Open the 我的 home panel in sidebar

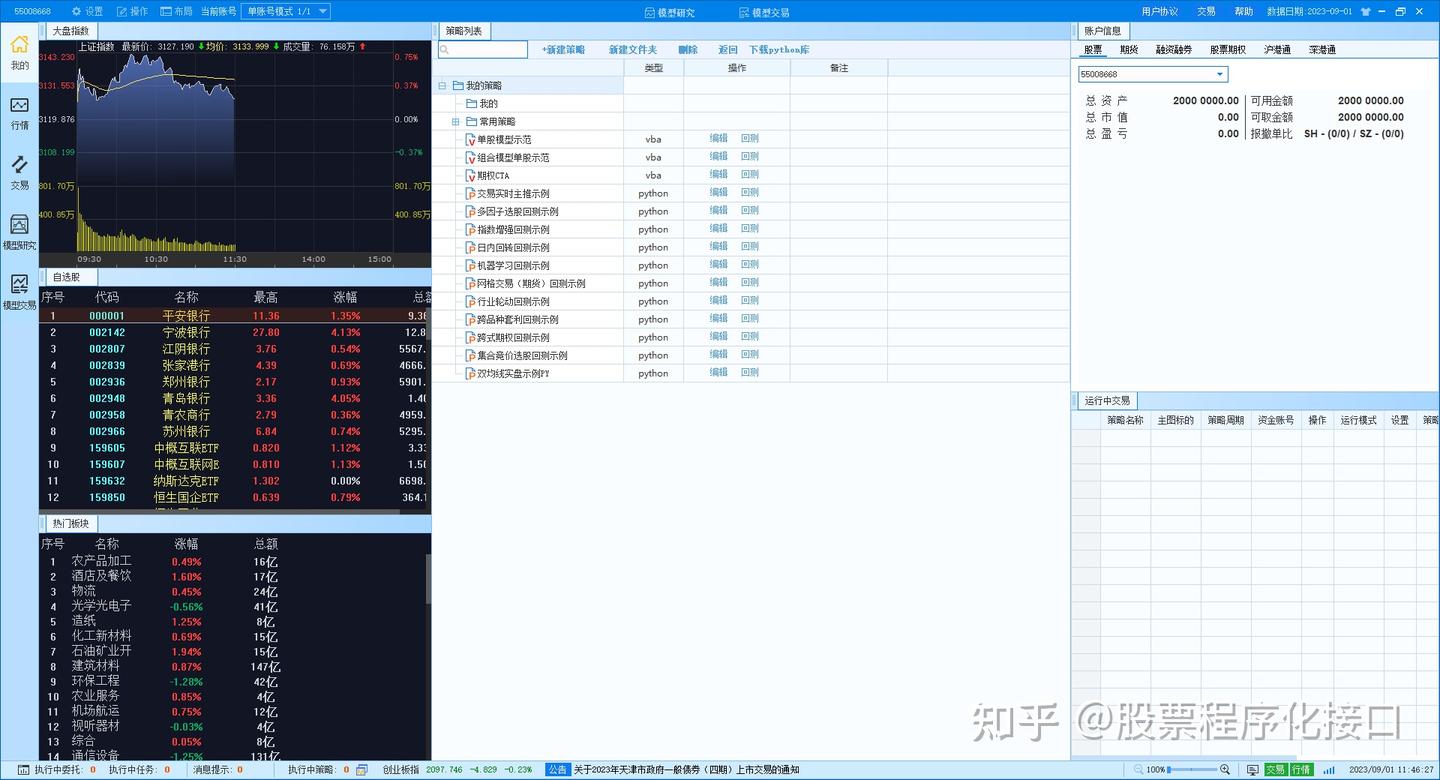19,52
